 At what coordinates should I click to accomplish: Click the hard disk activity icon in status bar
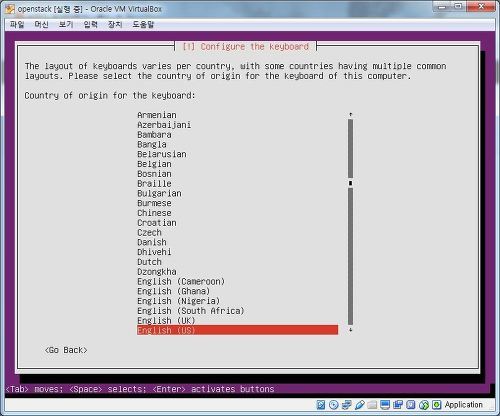(321, 405)
